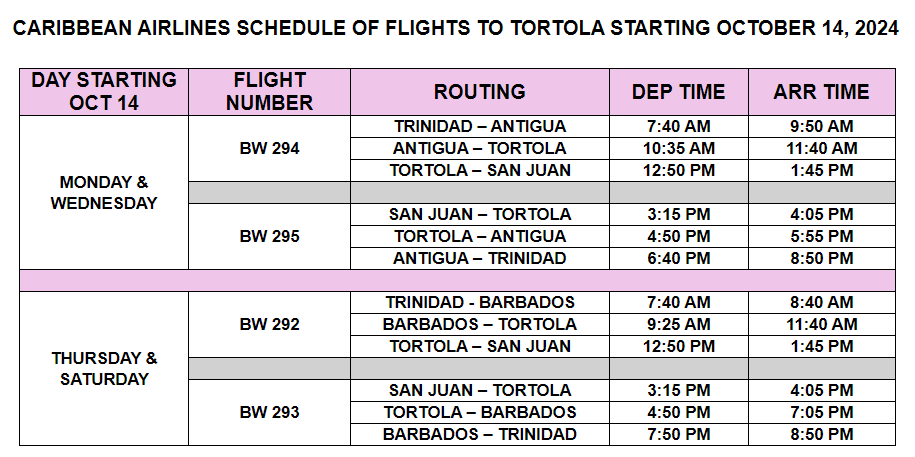Click the ROUTING column header
915x457 pixels.
pyautogui.click(x=480, y=92)
